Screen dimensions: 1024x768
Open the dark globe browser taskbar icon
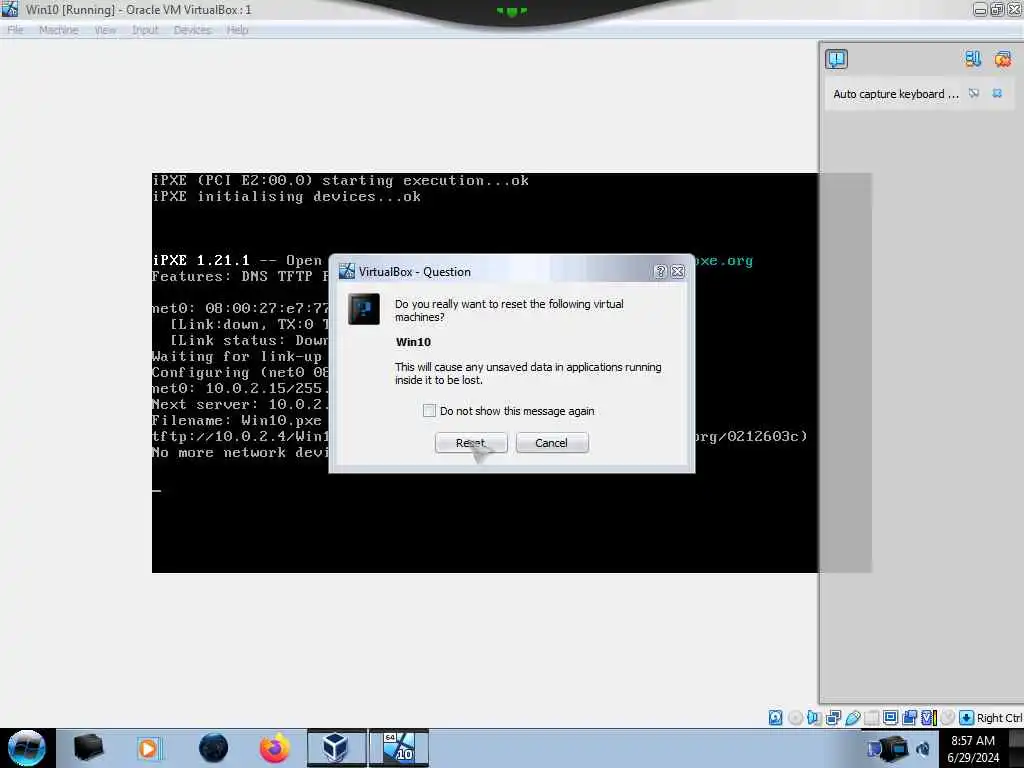(x=213, y=748)
